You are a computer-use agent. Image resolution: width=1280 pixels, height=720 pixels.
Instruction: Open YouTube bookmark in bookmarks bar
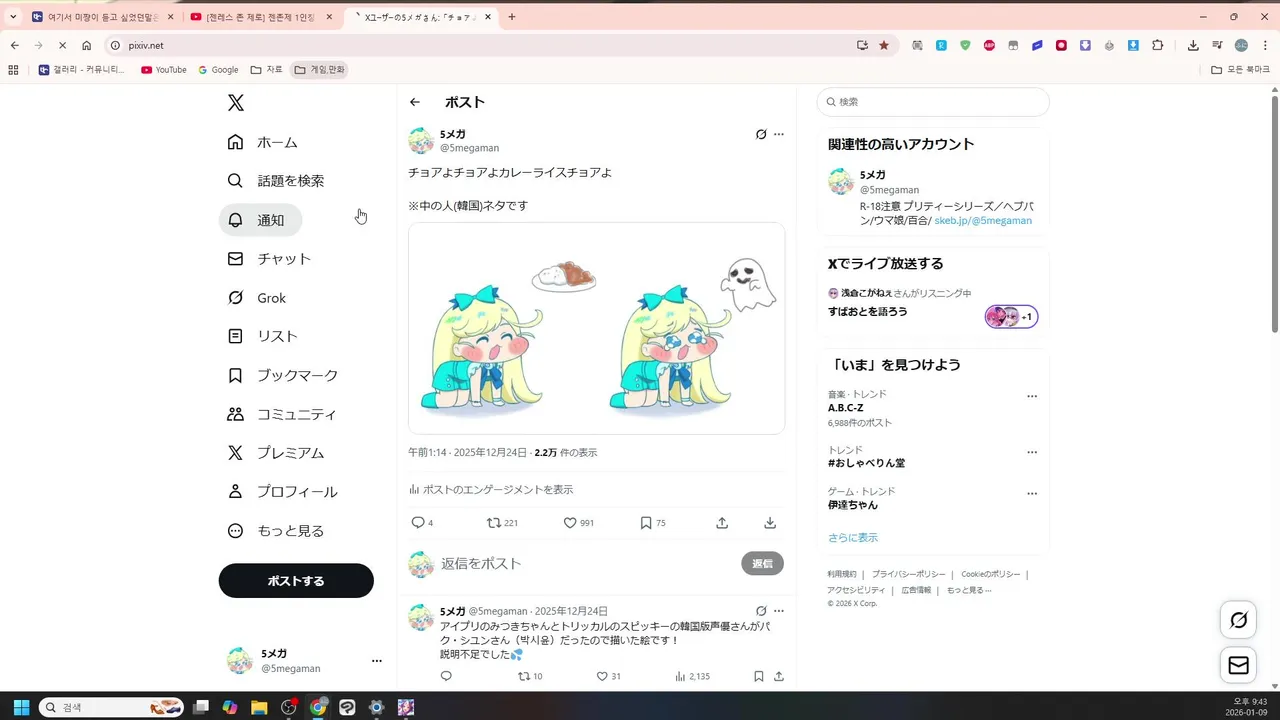pyautogui.click(x=164, y=70)
